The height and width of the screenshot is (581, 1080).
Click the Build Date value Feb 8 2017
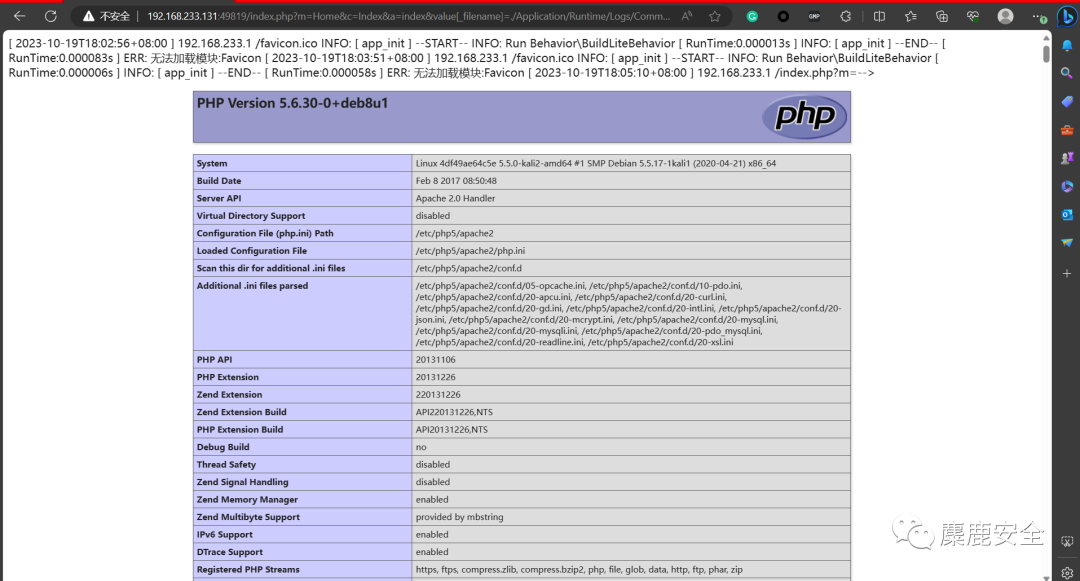[456, 180]
